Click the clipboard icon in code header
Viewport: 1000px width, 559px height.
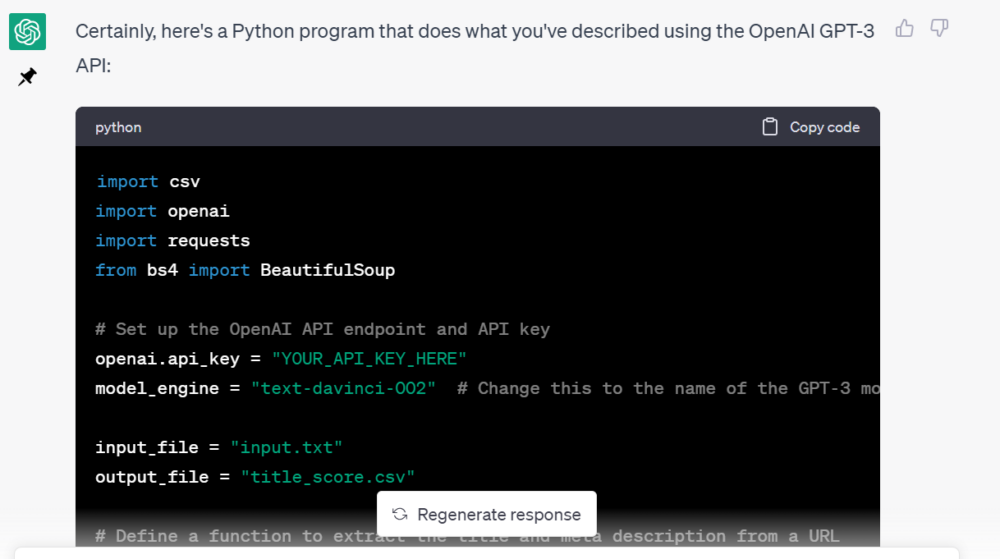tap(770, 127)
